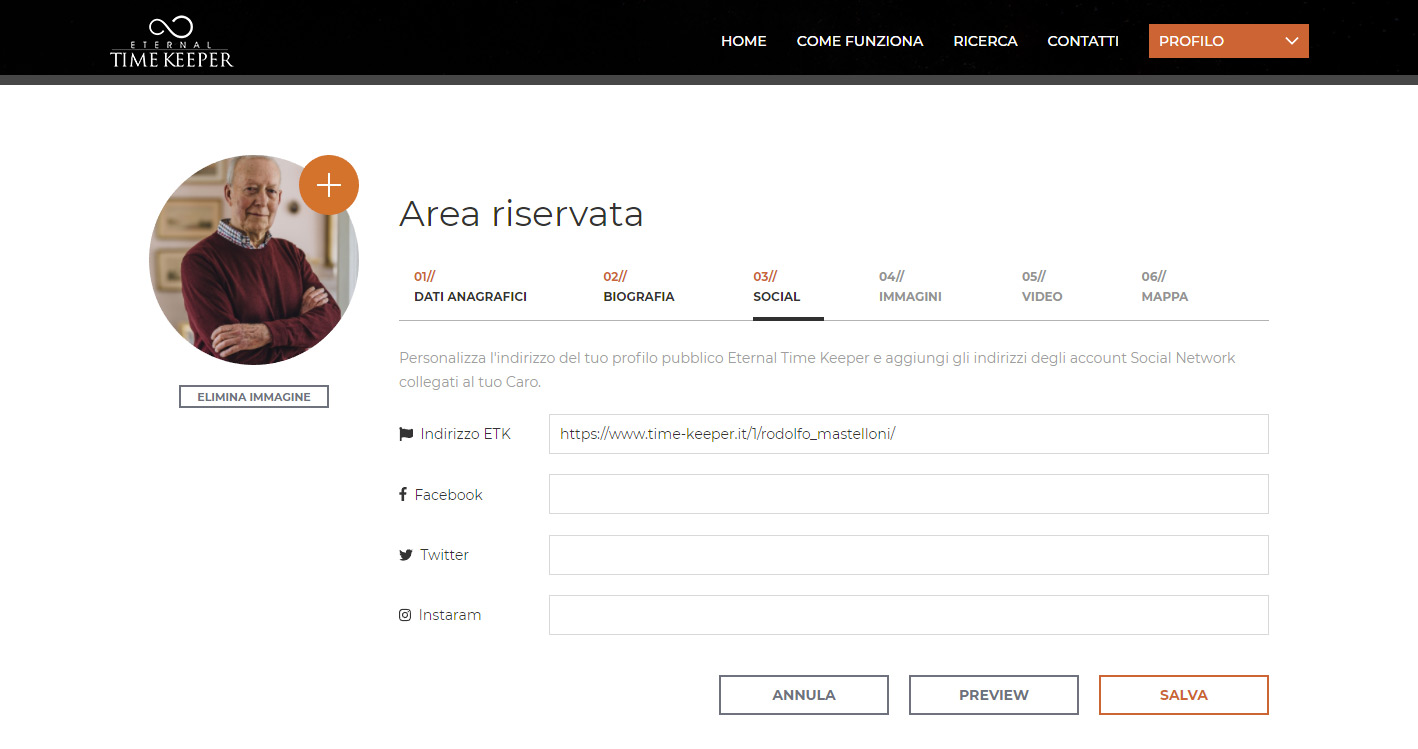
Task: Click the orange plus add-image icon
Action: (328, 185)
